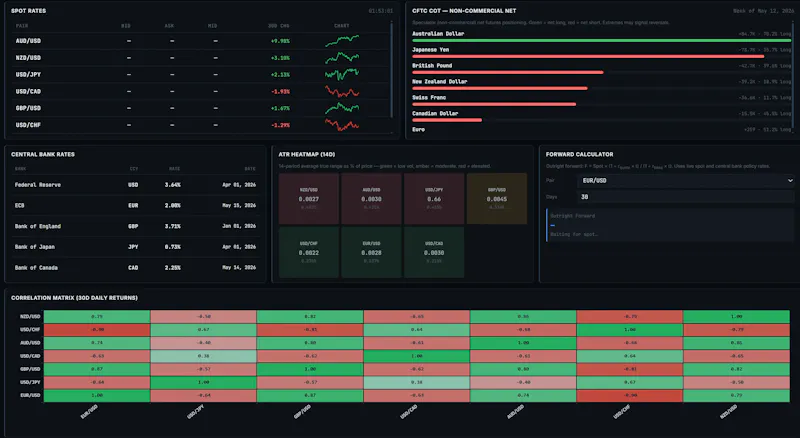Click the USD/CHF vs EUR/USD correlation cell
The width and height of the screenshot is (800, 438).
[97, 330]
